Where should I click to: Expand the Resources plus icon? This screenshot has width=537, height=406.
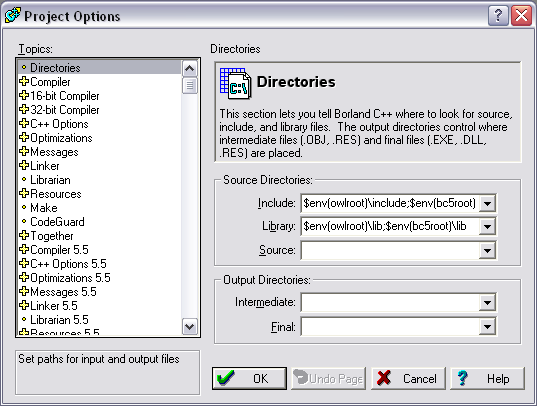click(24, 194)
